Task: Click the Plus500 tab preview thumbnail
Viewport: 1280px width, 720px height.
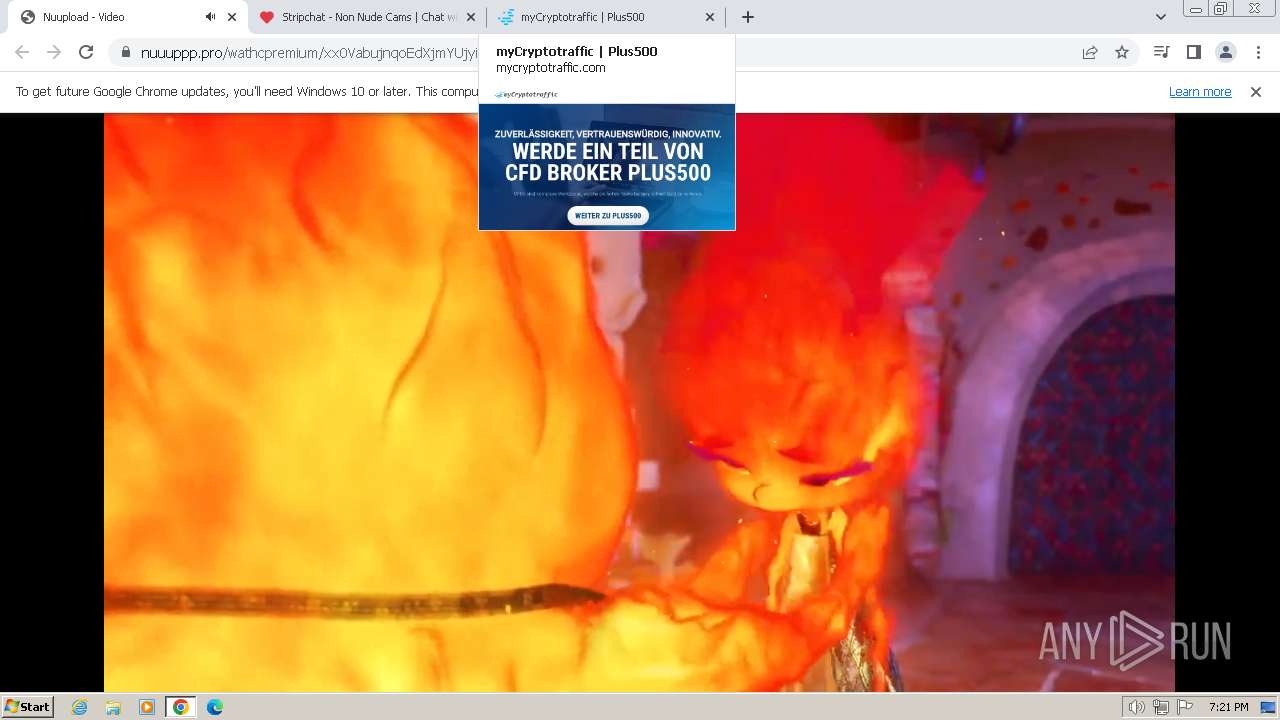Action: coord(607,158)
